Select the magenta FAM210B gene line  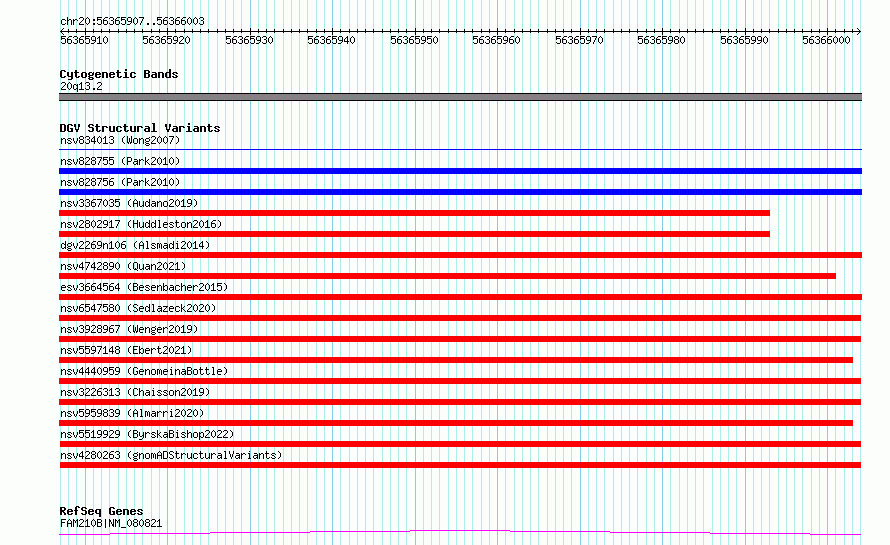click(x=460, y=533)
